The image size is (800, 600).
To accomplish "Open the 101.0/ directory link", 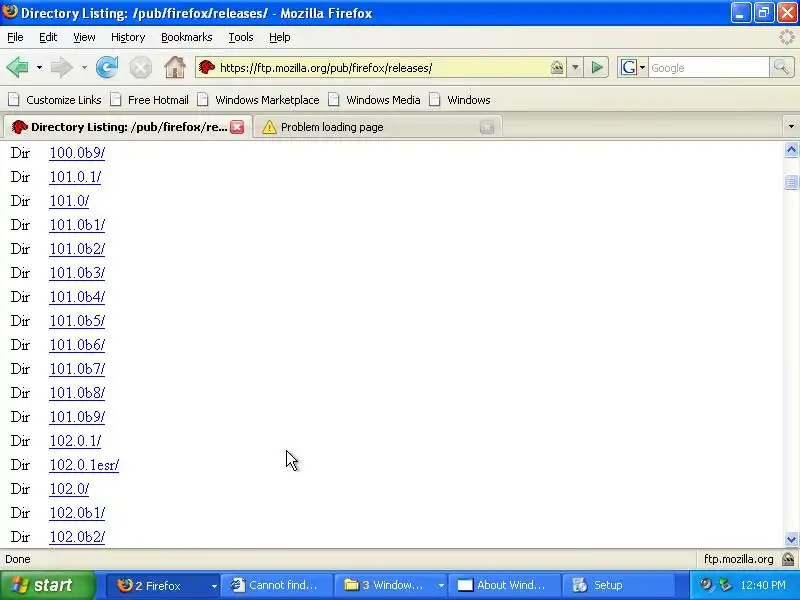I will [69, 201].
